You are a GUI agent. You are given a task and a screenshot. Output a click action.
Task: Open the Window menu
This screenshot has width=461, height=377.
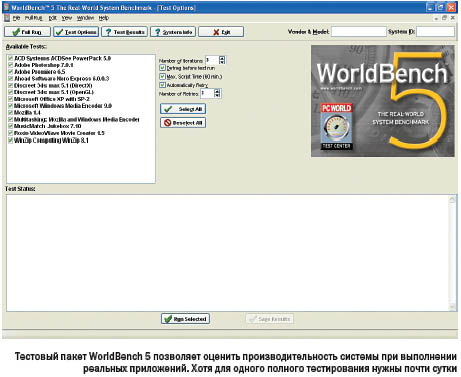coord(85,18)
